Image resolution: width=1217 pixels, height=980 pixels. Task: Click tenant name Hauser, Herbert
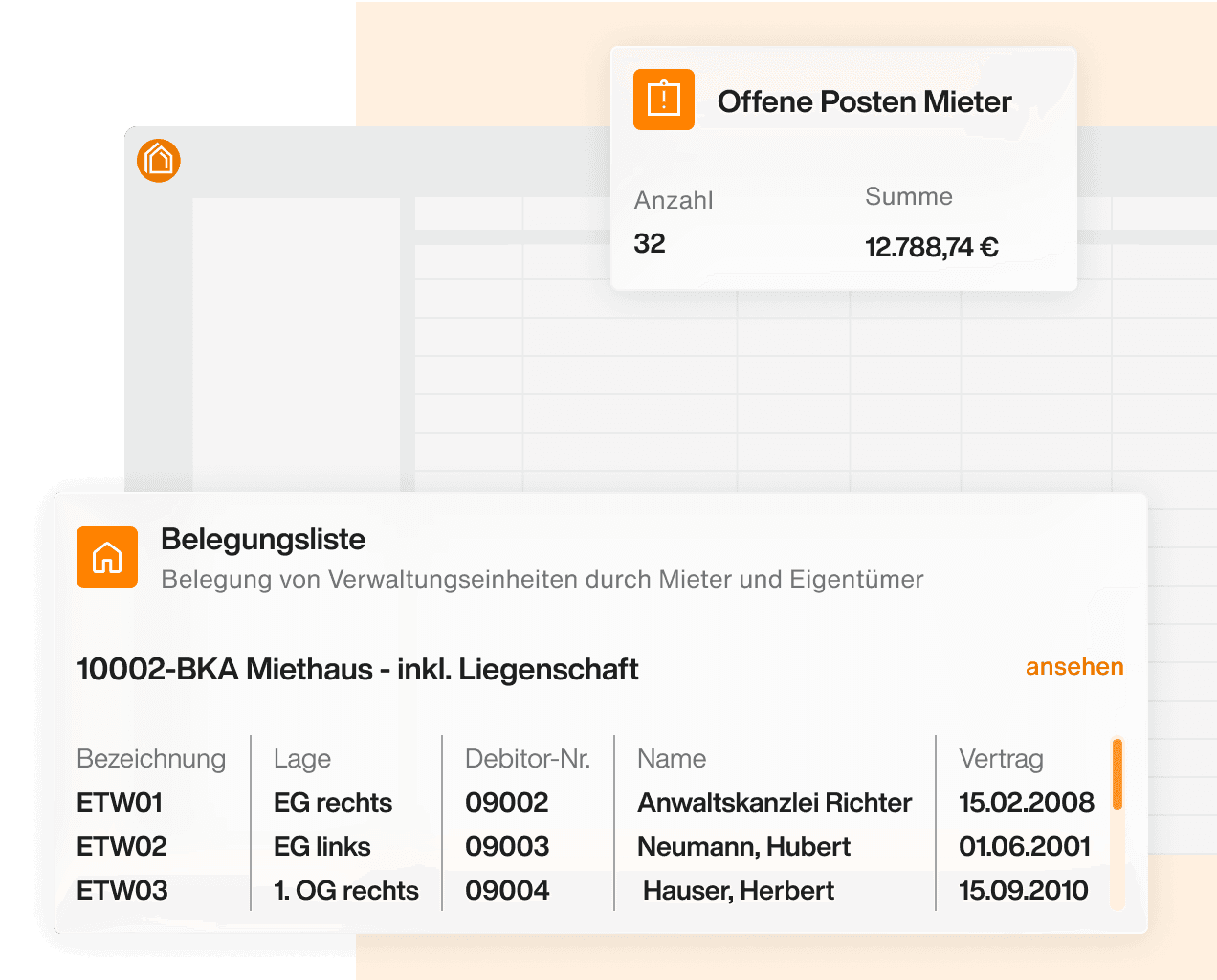(738, 891)
